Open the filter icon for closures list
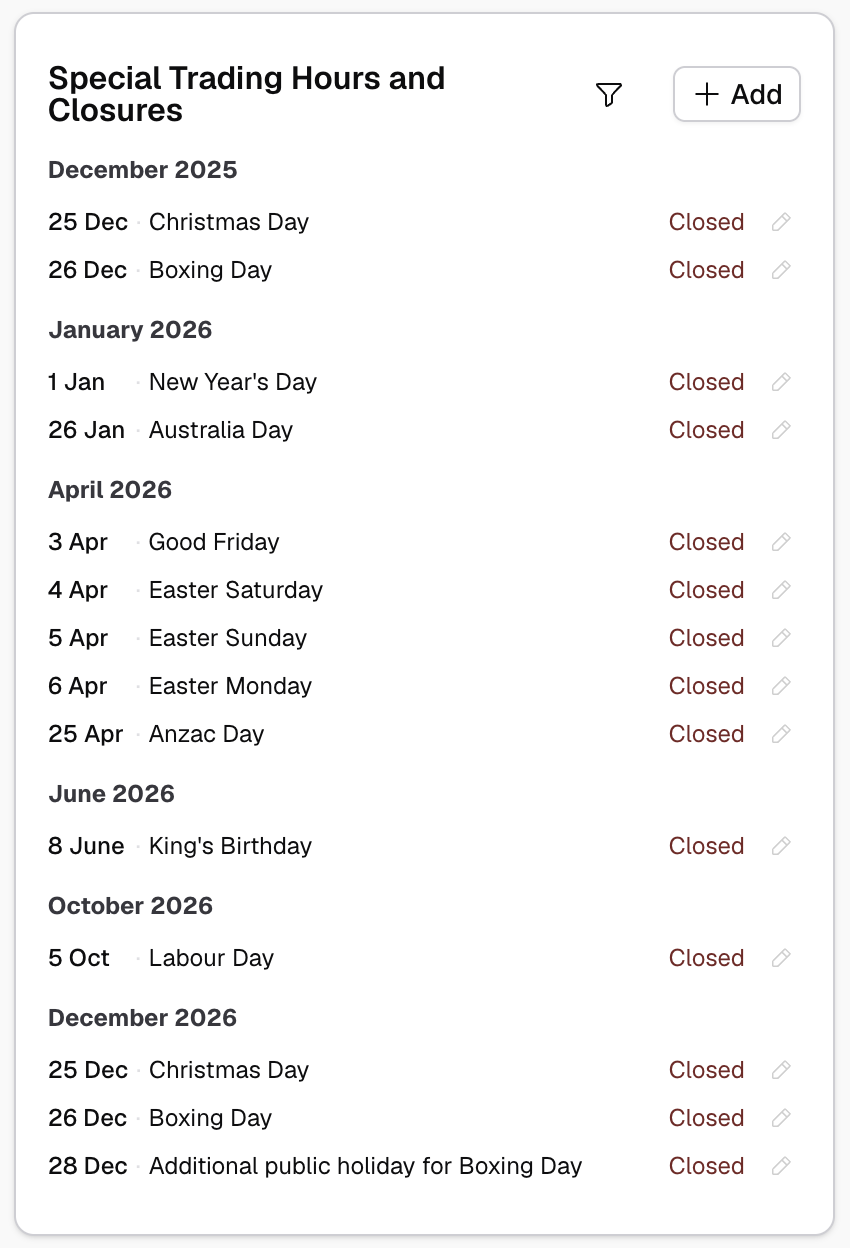The width and height of the screenshot is (850, 1248). click(609, 95)
